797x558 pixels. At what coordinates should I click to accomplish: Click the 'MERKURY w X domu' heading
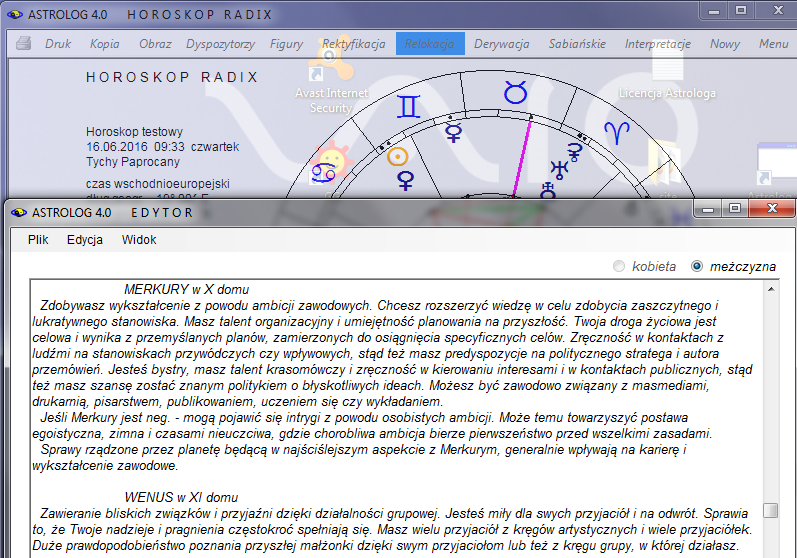coord(187,289)
